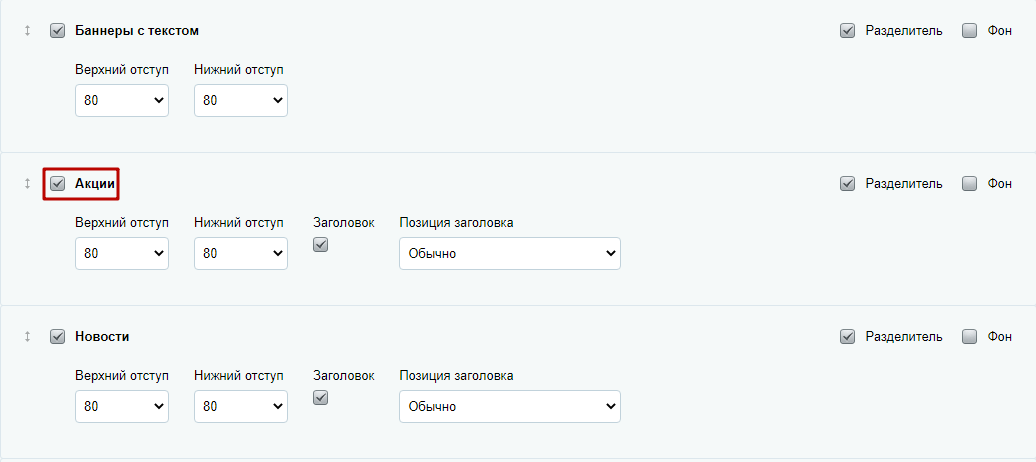Toggle Разделитель checkbox in Акции row
The height and width of the screenshot is (462, 1036).
tap(848, 184)
